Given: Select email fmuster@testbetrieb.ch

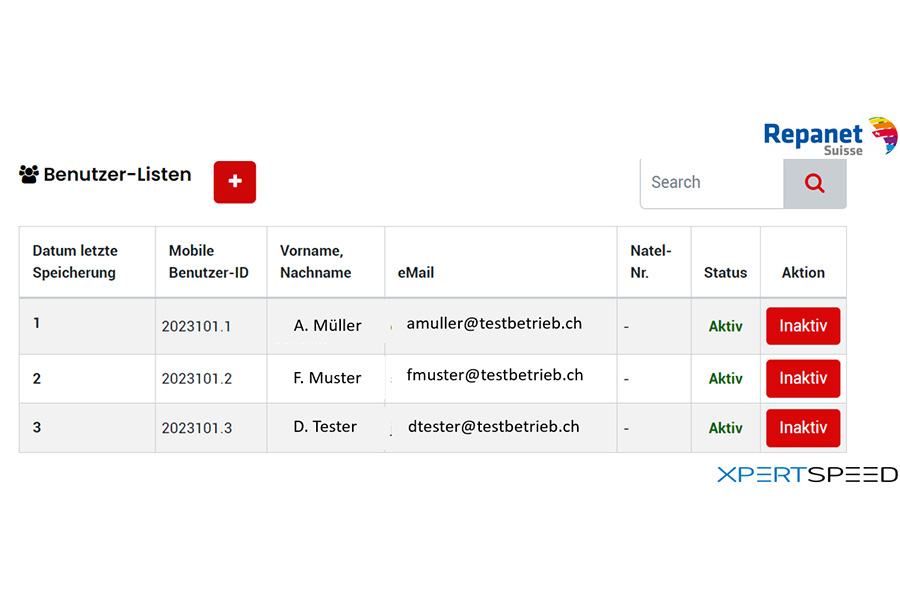Looking at the screenshot, I should coord(494,375).
